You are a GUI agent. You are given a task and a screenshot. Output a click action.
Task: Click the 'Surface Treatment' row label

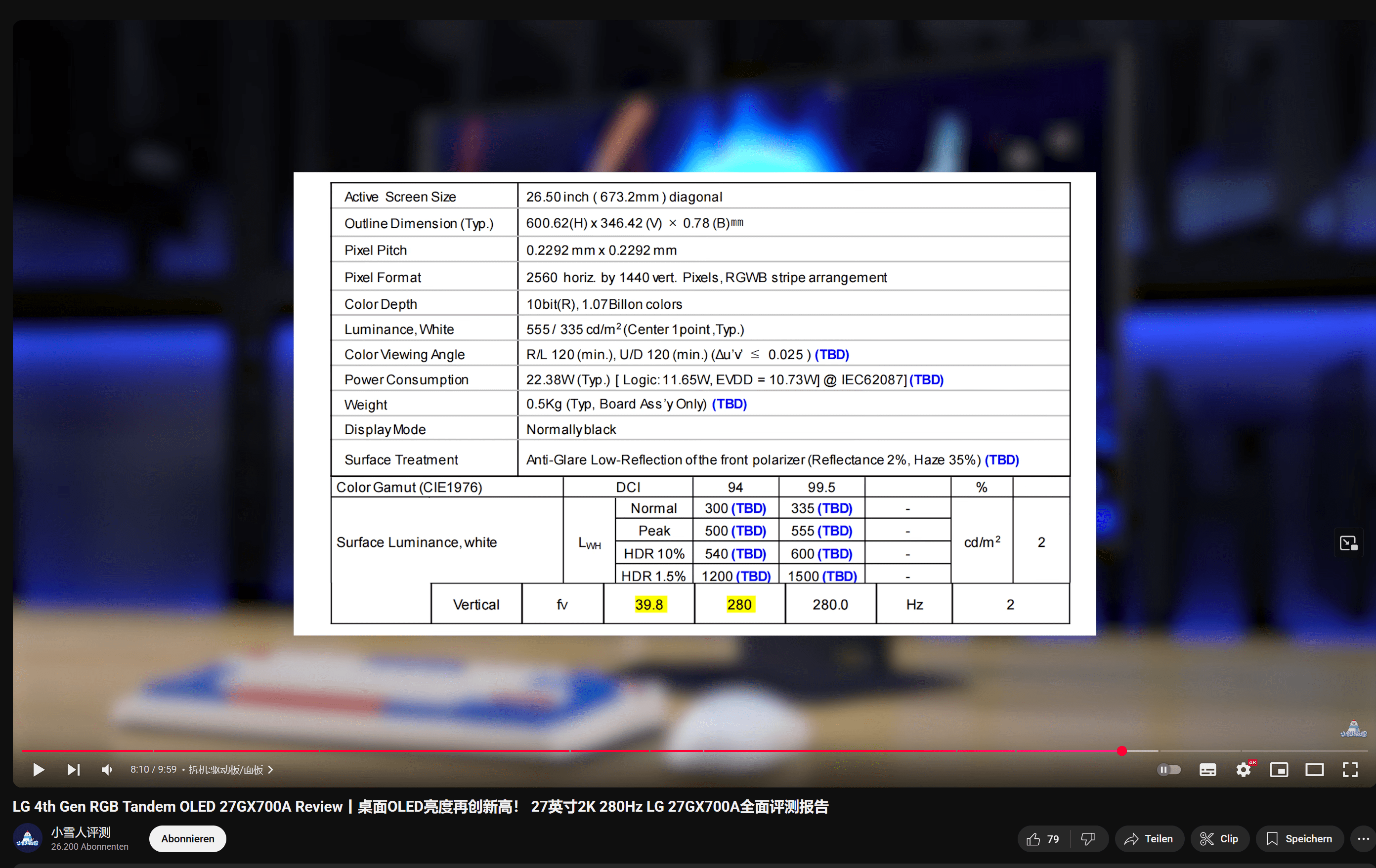pos(401,460)
